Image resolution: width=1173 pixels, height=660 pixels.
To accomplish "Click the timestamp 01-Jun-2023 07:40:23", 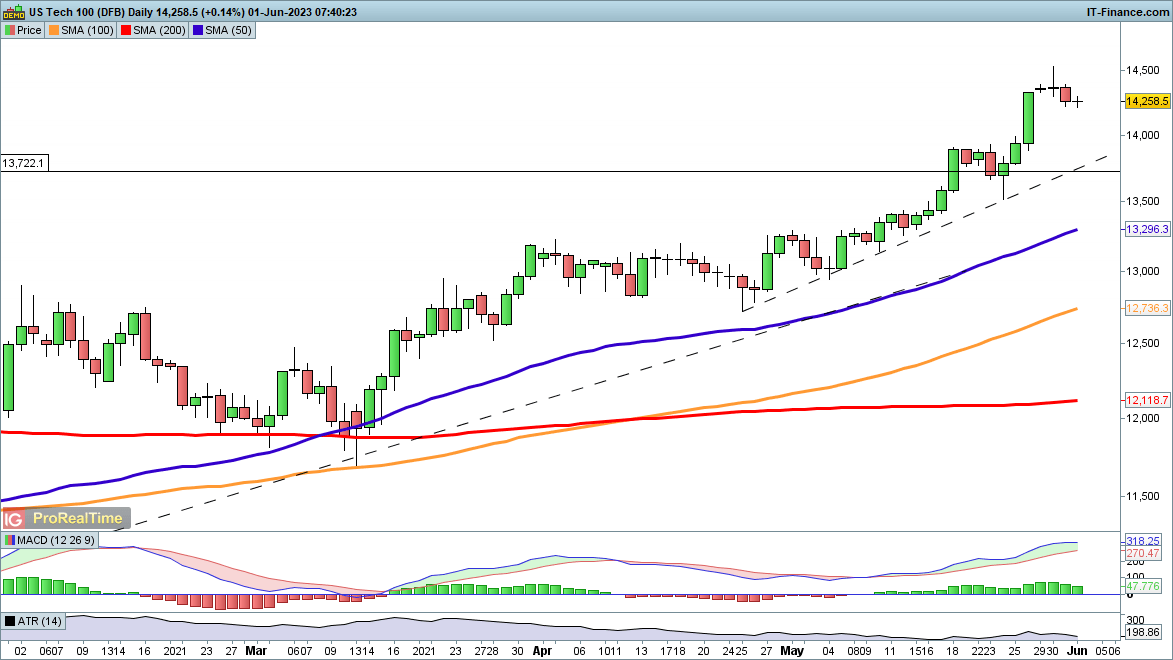I will pyautogui.click(x=302, y=12).
